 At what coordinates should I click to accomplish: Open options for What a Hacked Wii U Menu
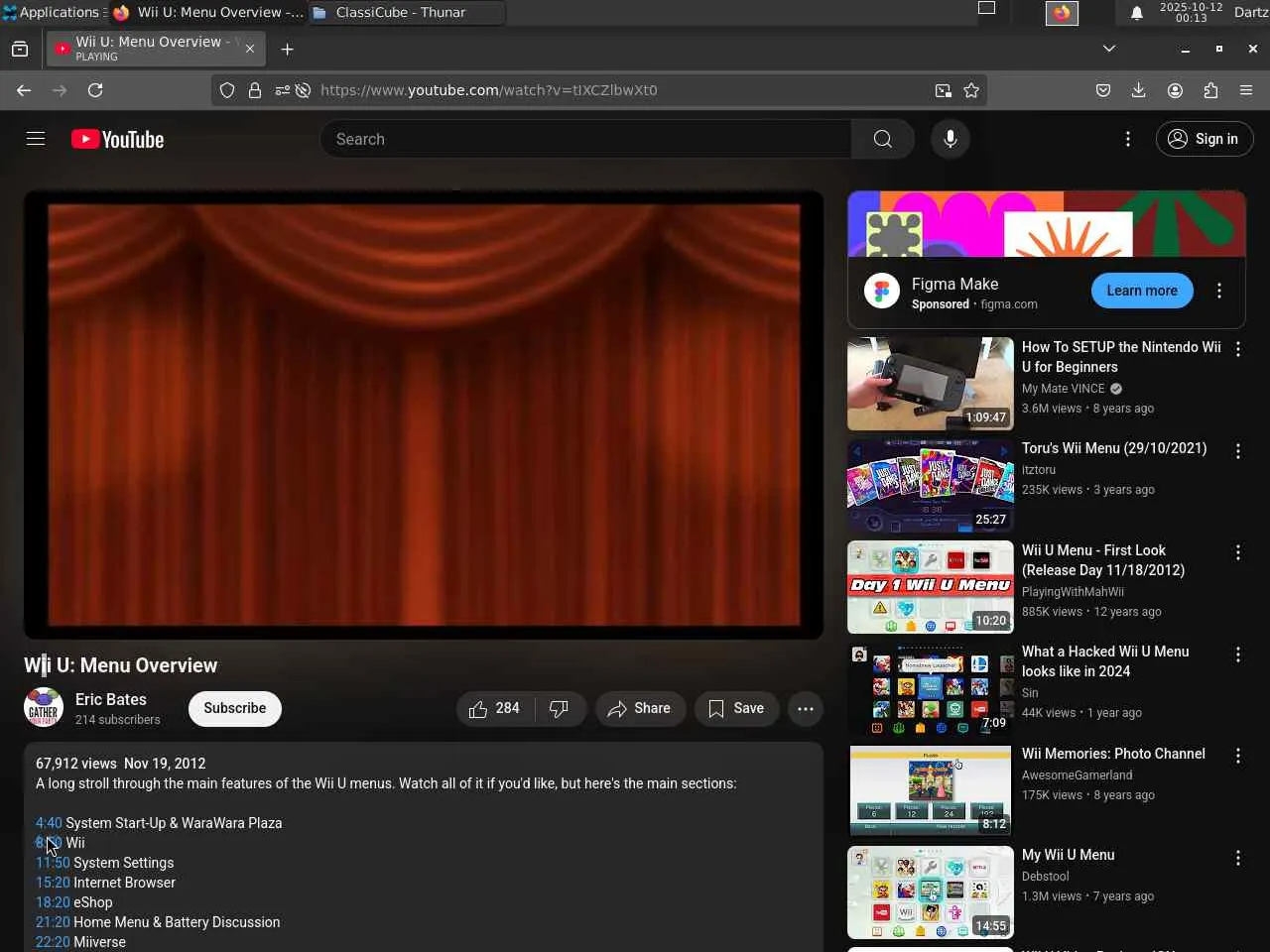tap(1237, 654)
